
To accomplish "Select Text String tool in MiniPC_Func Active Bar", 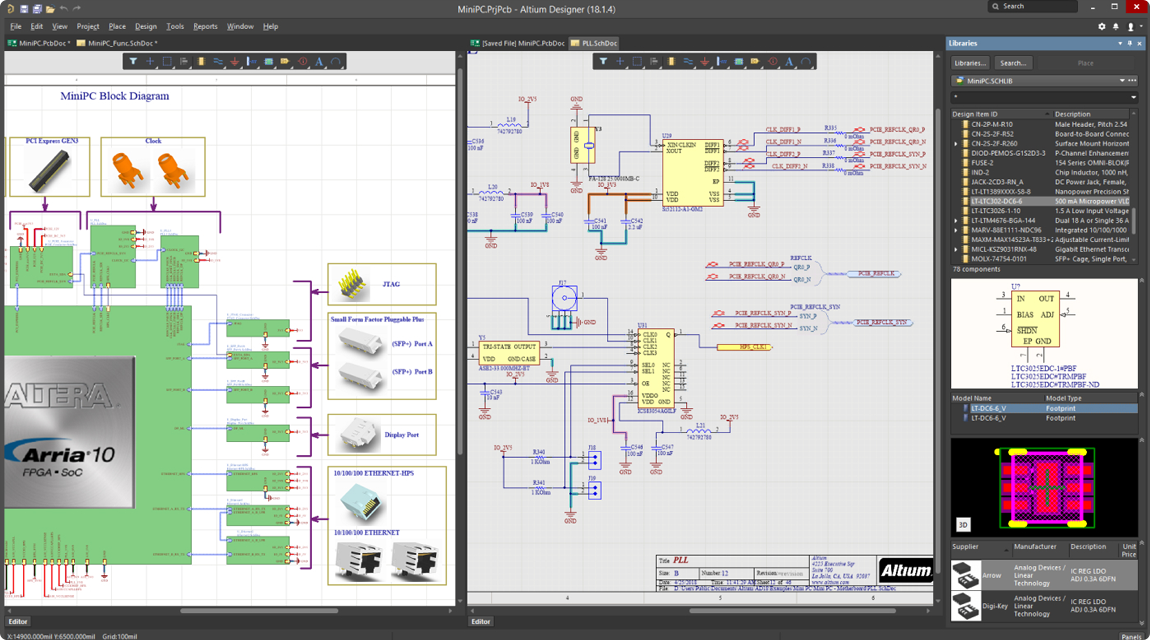I will (319, 62).
